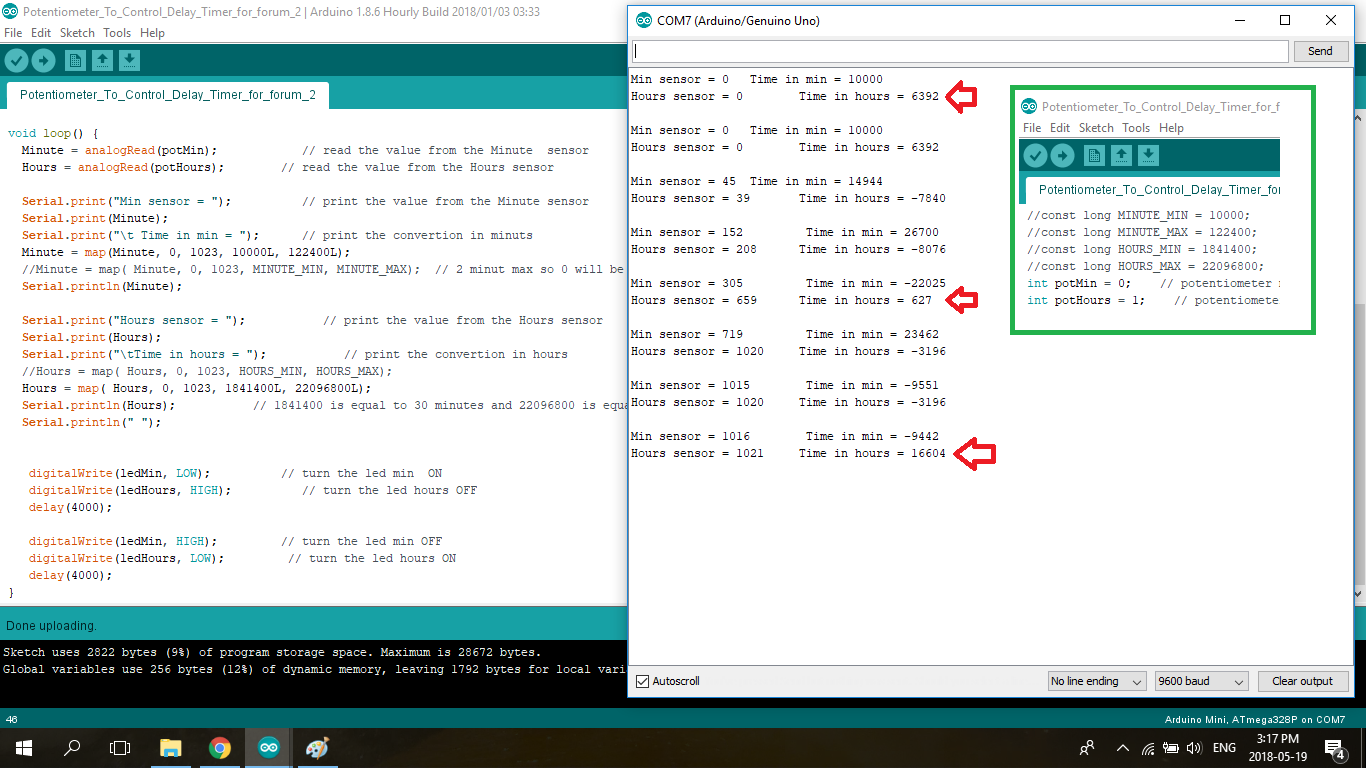Minimize the COM7 serial monitor window
1366x768 pixels.
tap(1240, 20)
